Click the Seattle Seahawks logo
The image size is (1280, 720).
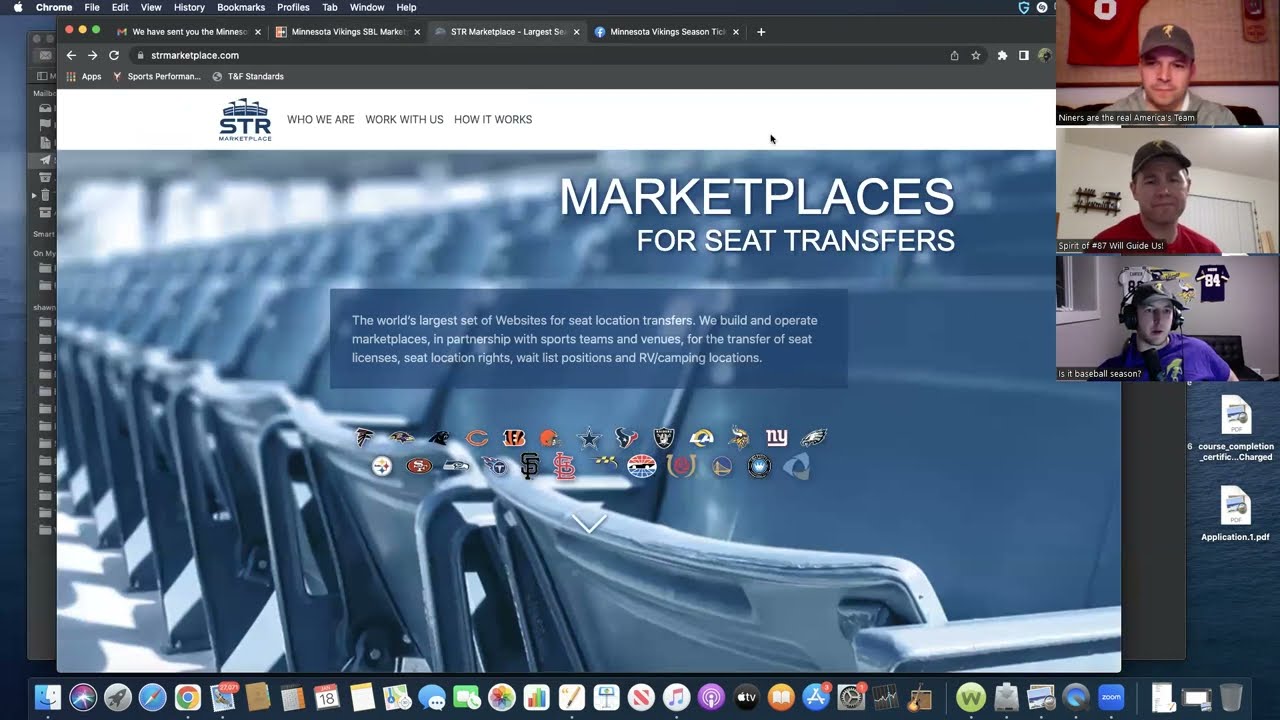[456, 466]
